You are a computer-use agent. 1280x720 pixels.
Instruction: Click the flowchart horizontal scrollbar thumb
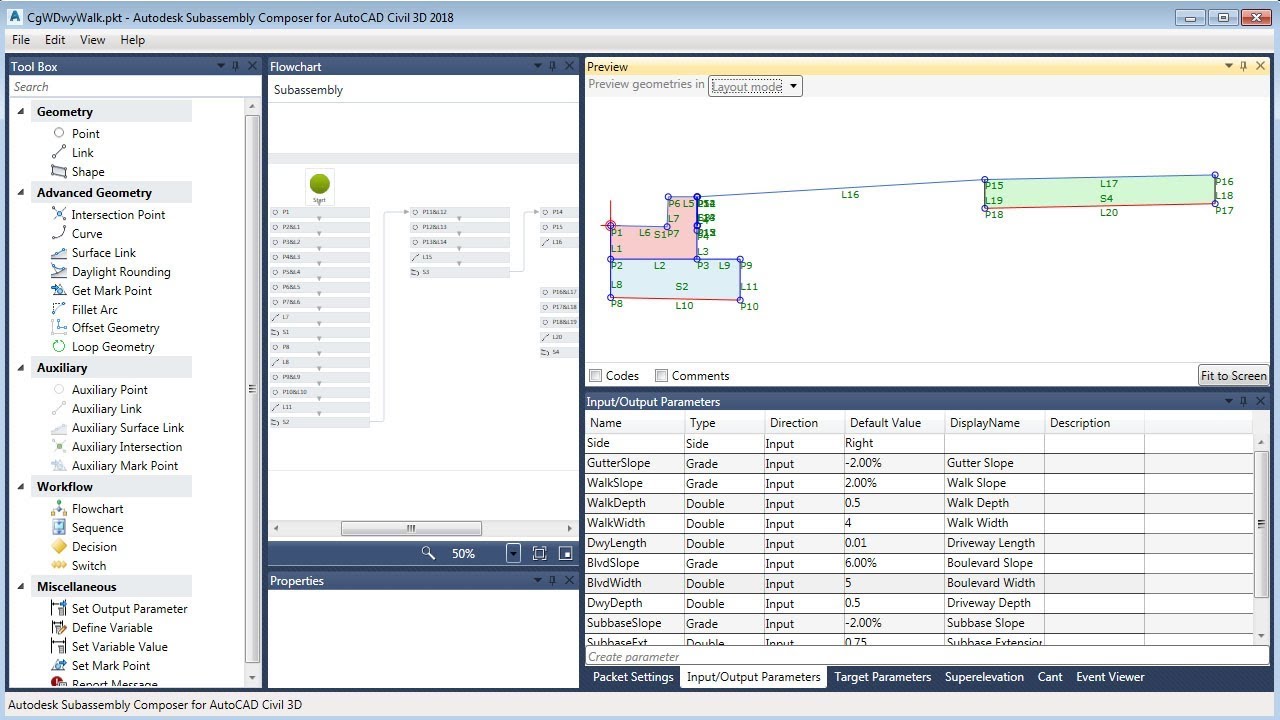click(411, 528)
